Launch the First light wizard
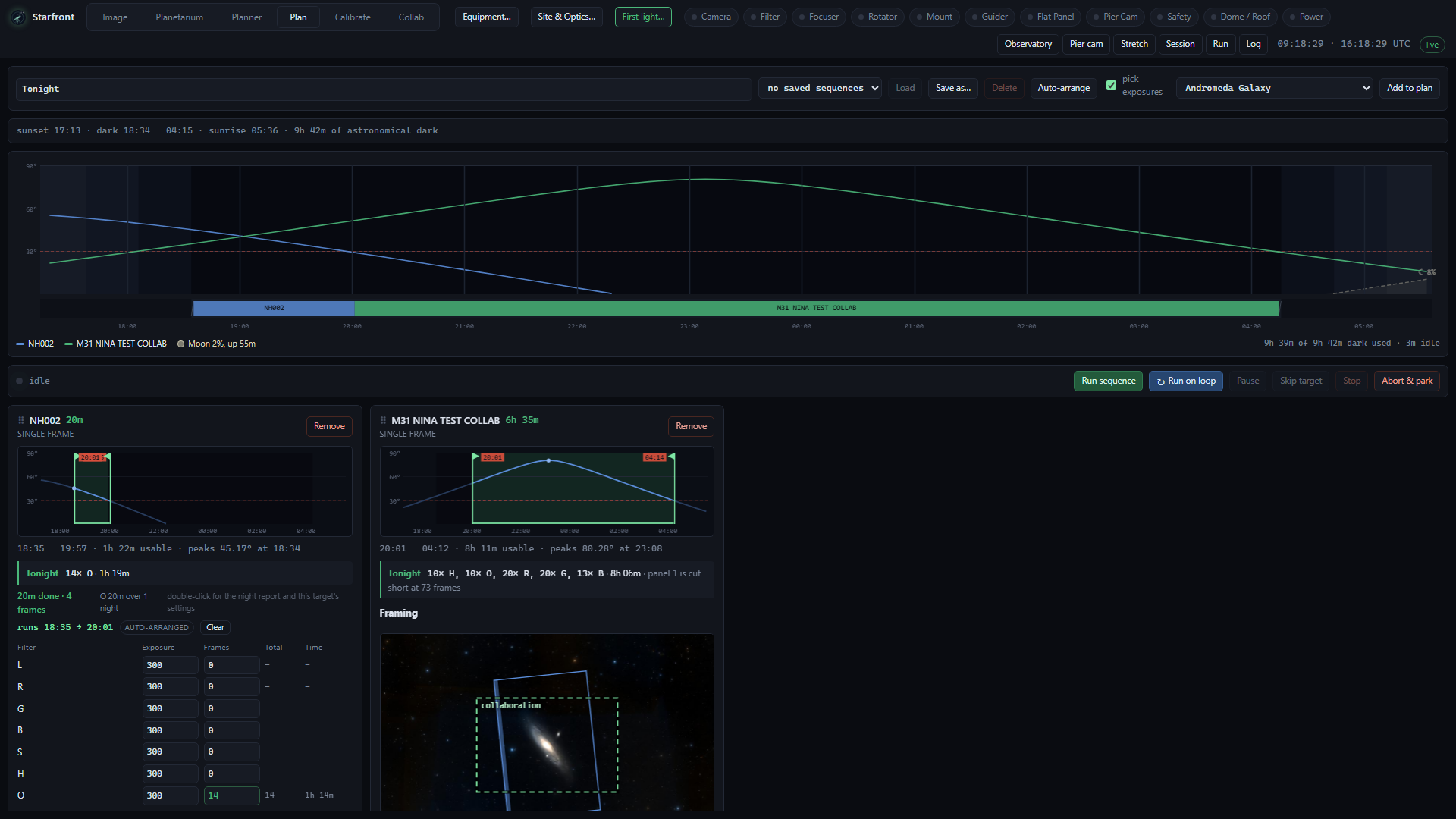 (643, 17)
